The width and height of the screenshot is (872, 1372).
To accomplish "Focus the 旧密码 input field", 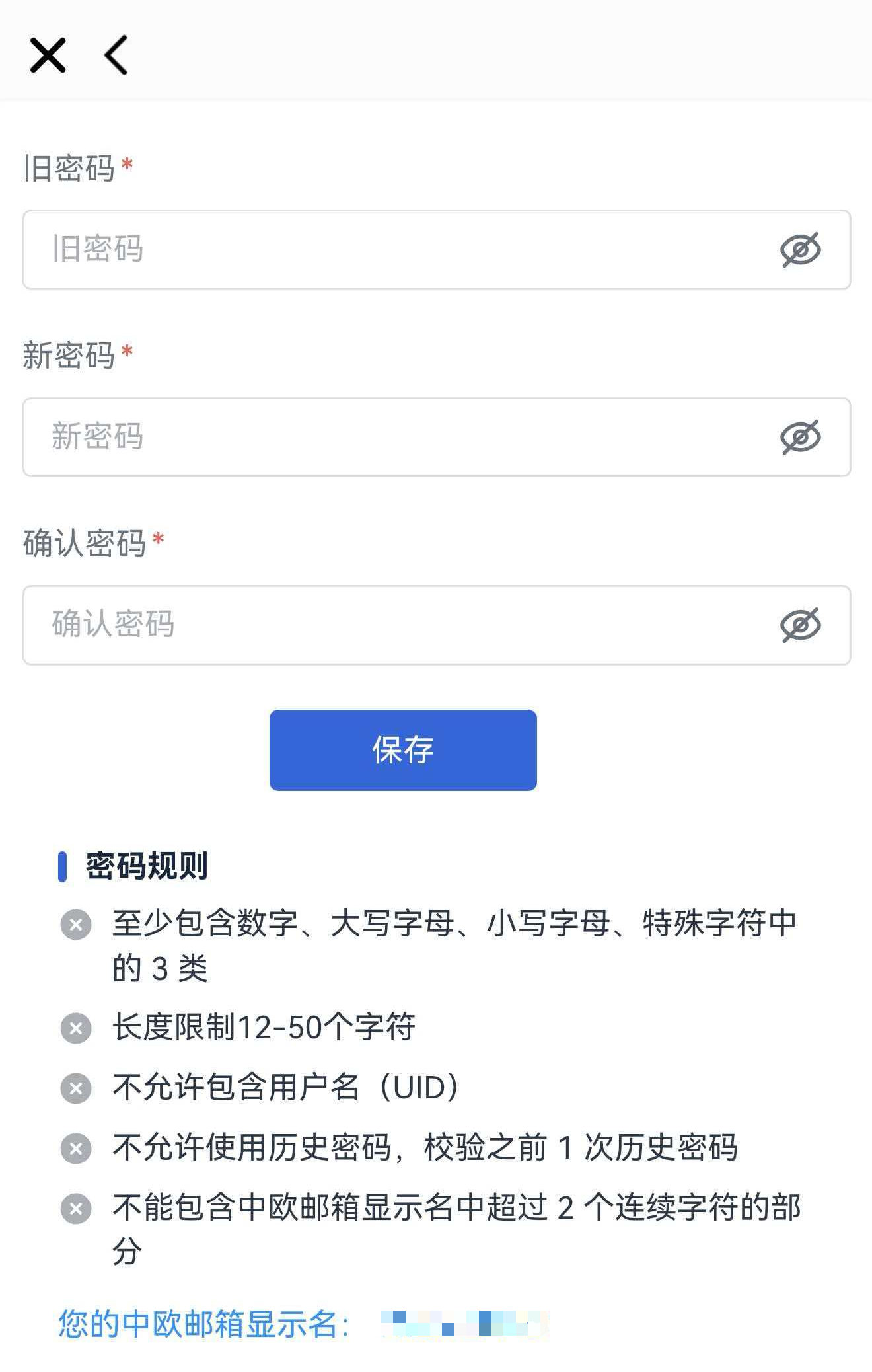I will click(396, 250).
